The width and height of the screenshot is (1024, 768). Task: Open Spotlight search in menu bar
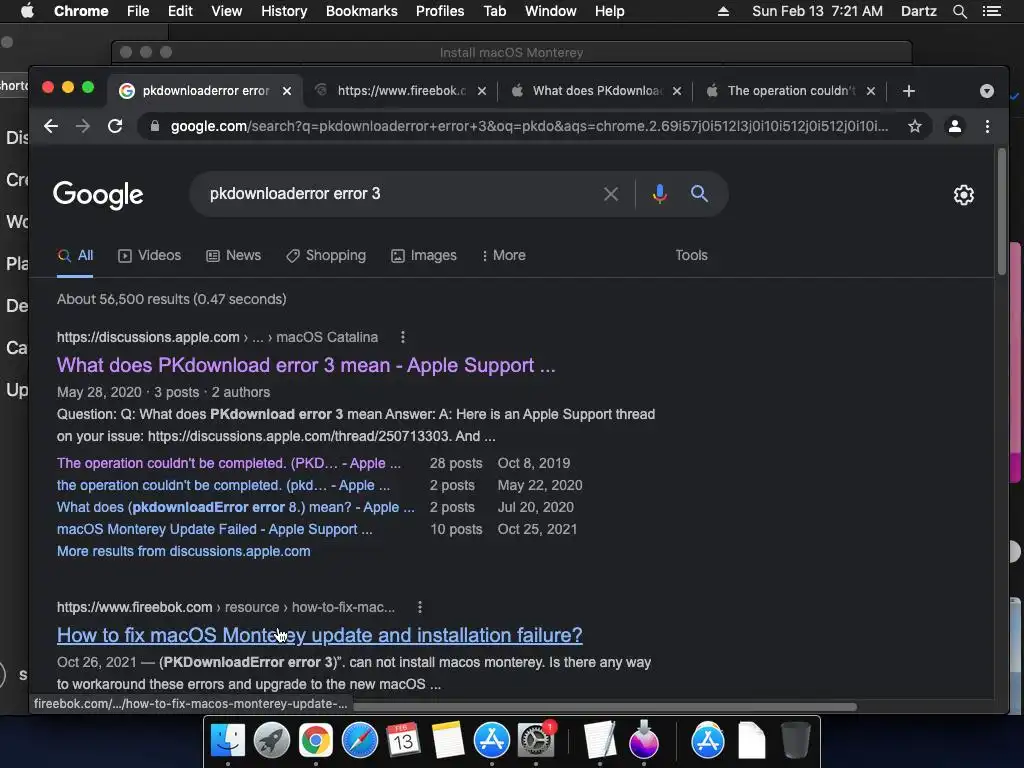pos(959,11)
